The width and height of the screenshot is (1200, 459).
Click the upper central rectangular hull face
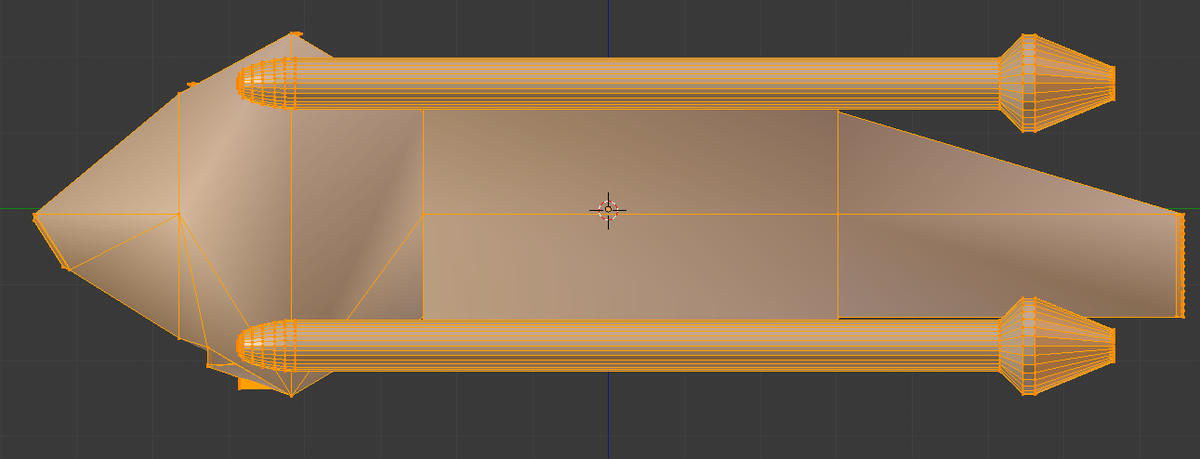point(630,160)
